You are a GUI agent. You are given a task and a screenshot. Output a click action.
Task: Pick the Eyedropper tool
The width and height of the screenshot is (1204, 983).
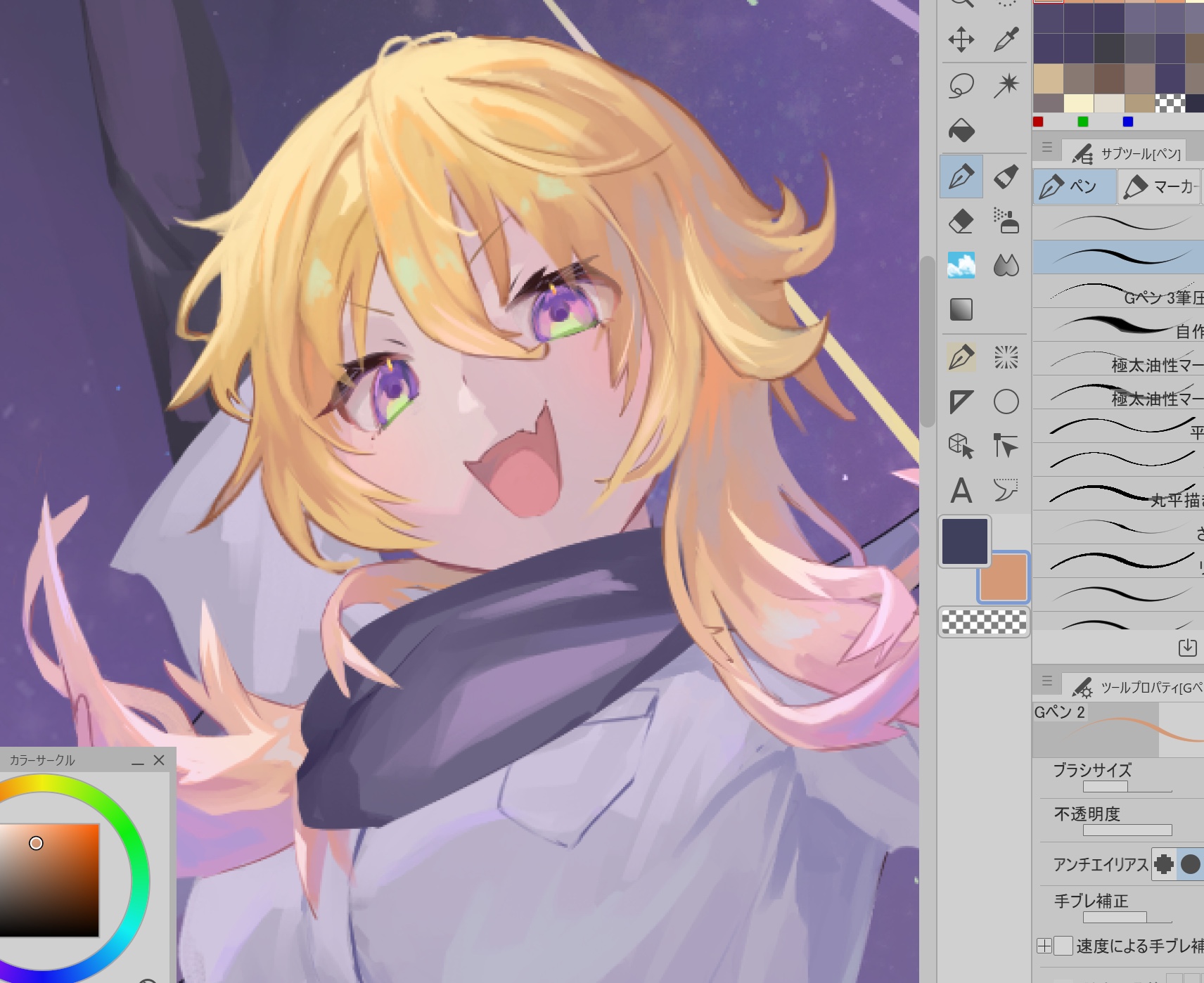(1006, 40)
